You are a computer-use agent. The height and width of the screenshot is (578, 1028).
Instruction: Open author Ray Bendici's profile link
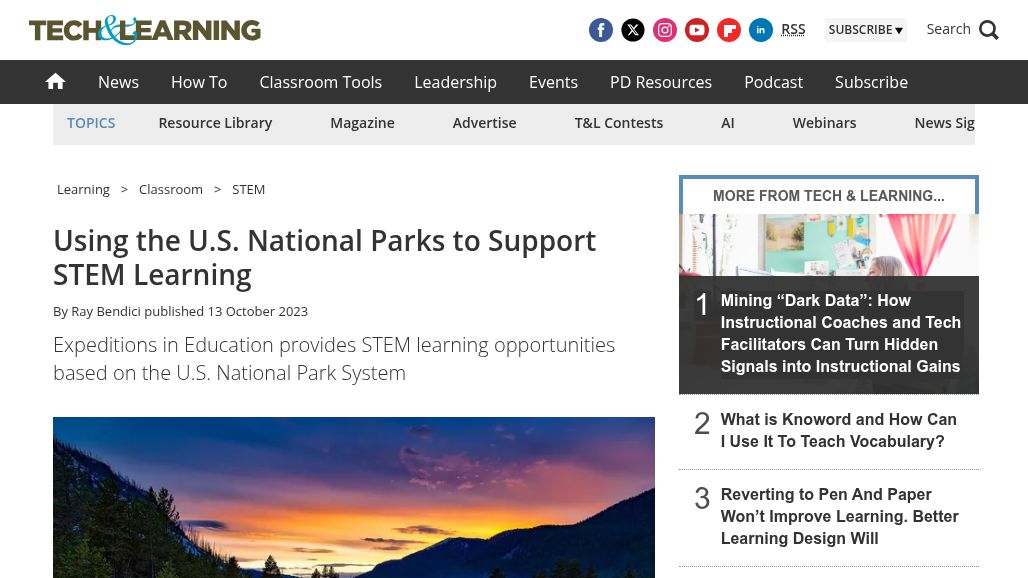106,311
